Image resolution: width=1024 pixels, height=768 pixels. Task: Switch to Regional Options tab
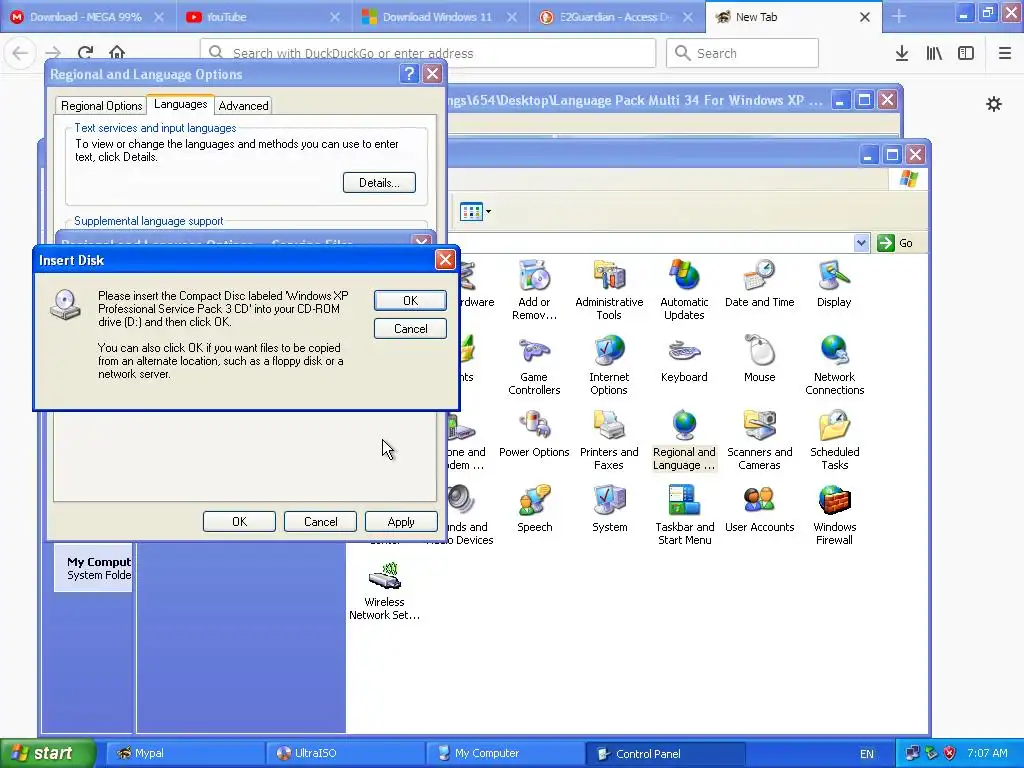point(101,106)
